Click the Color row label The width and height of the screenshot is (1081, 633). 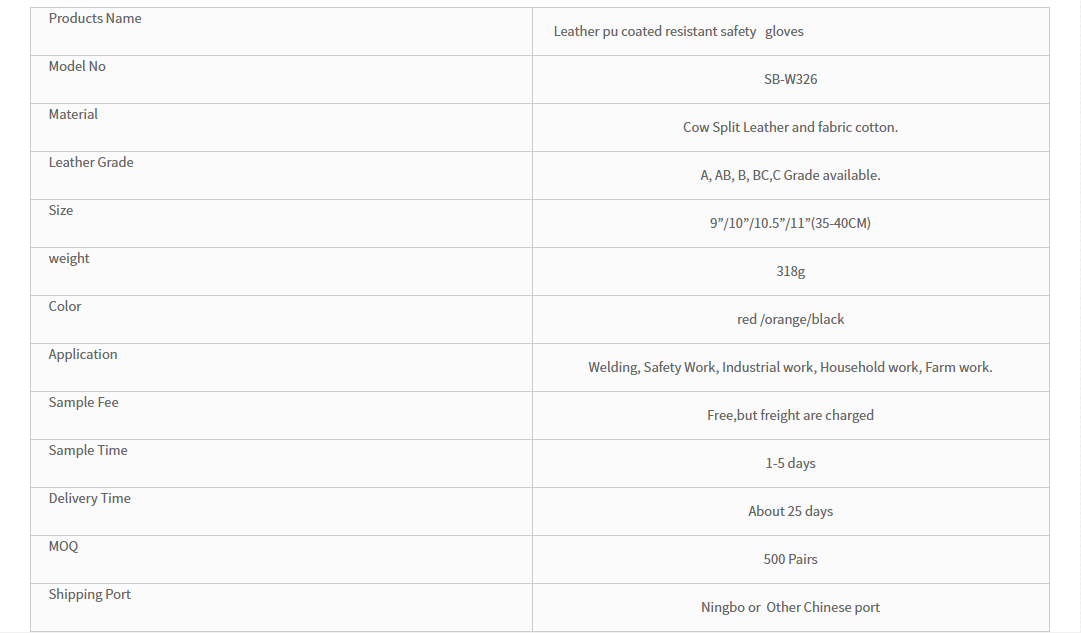point(65,306)
